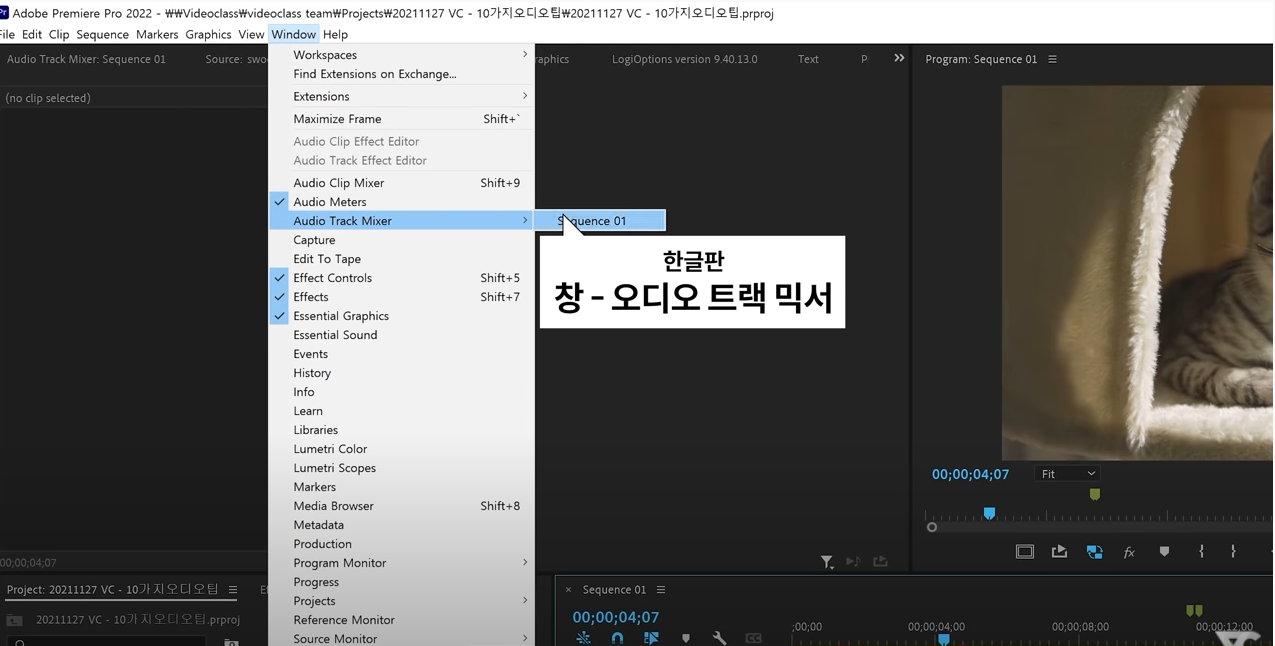Click Program monitor zoom scroll bar handle
1275x646 pixels.
[x=932, y=527]
